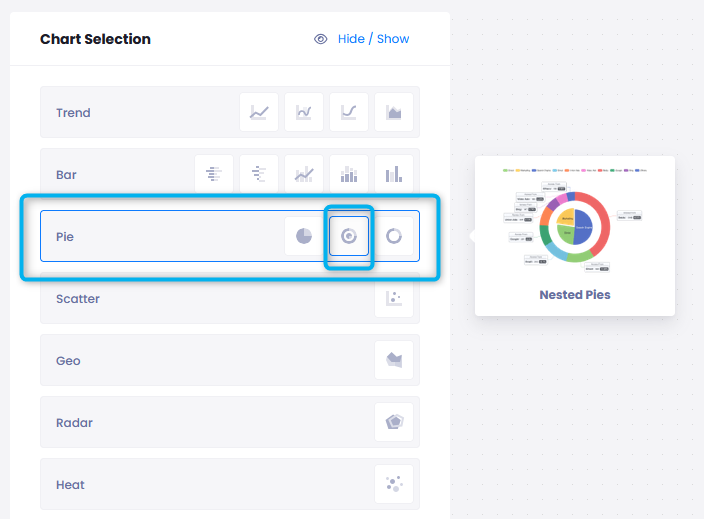
Task: Select the basic pie chart icon
Action: (x=304, y=237)
